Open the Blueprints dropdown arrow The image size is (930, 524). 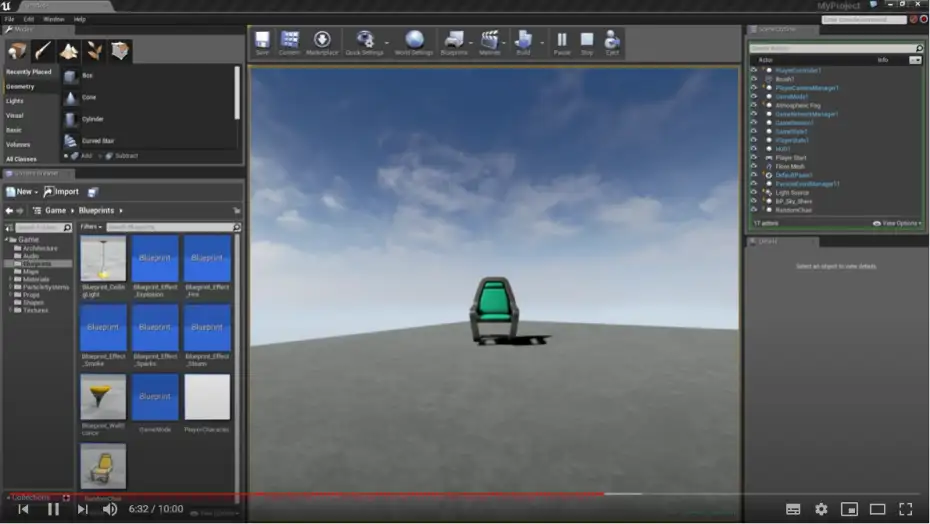471,43
